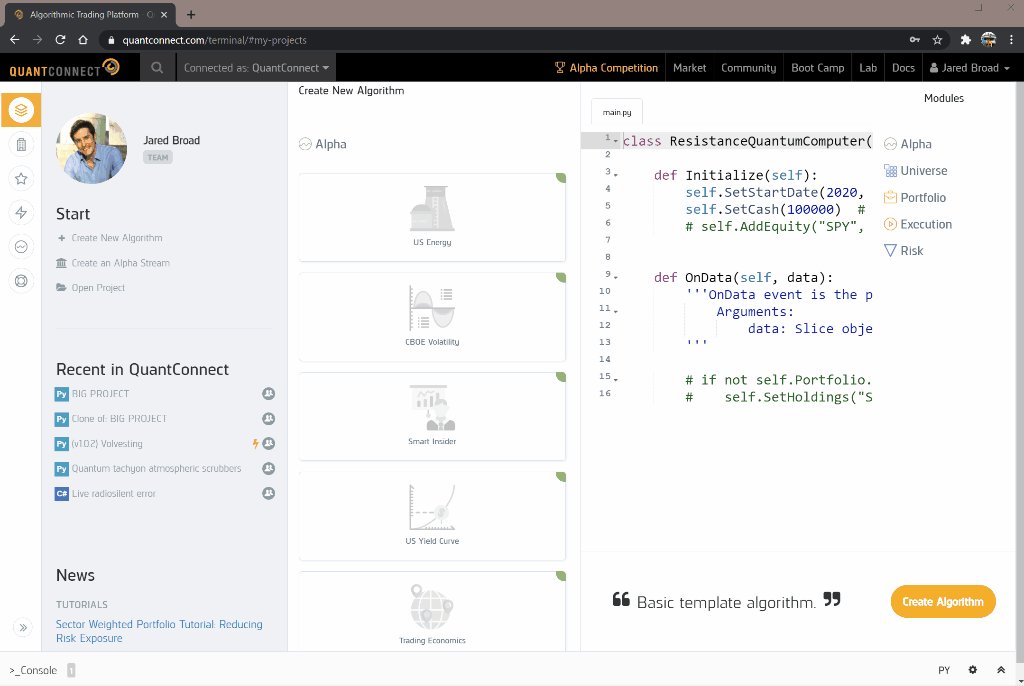The width and height of the screenshot is (1024, 686).
Task: Bookmark page with star icon
Action: tap(937, 40)
